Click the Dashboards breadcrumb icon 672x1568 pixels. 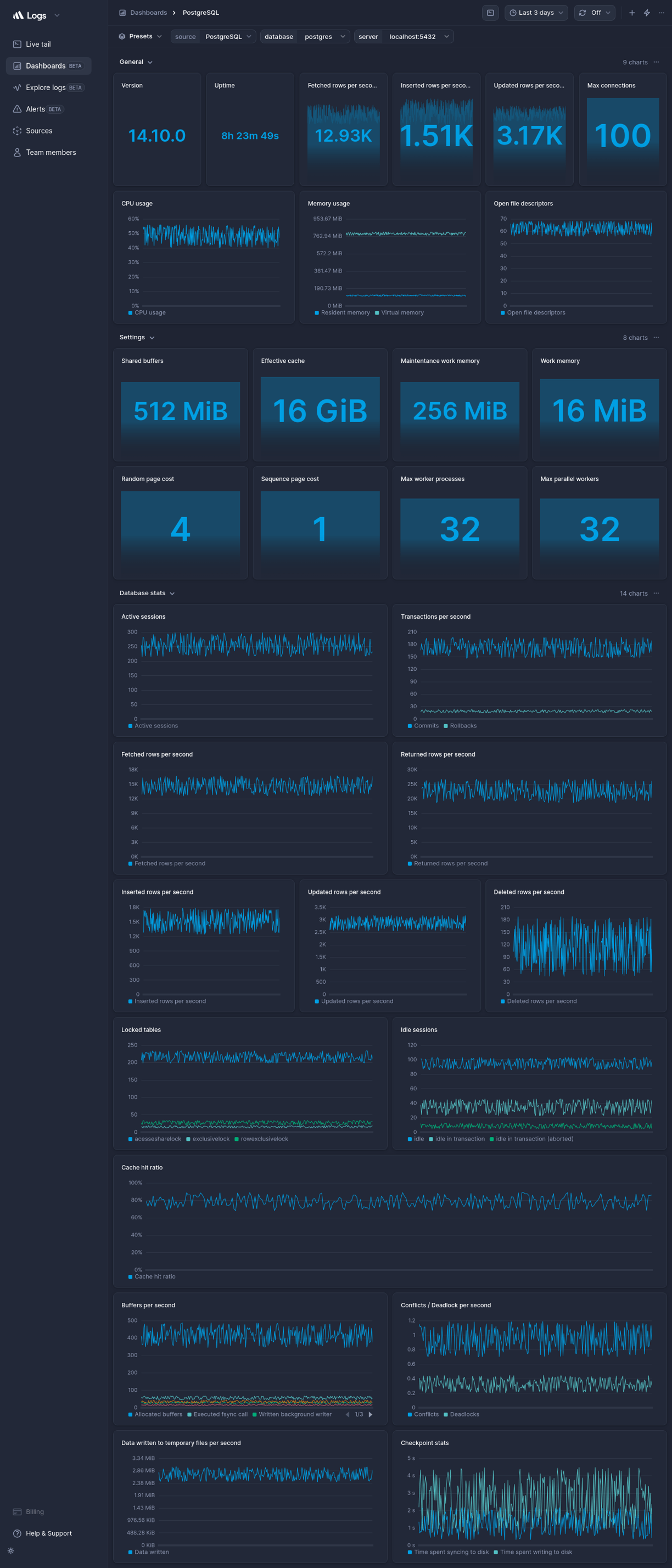[122, 13]
